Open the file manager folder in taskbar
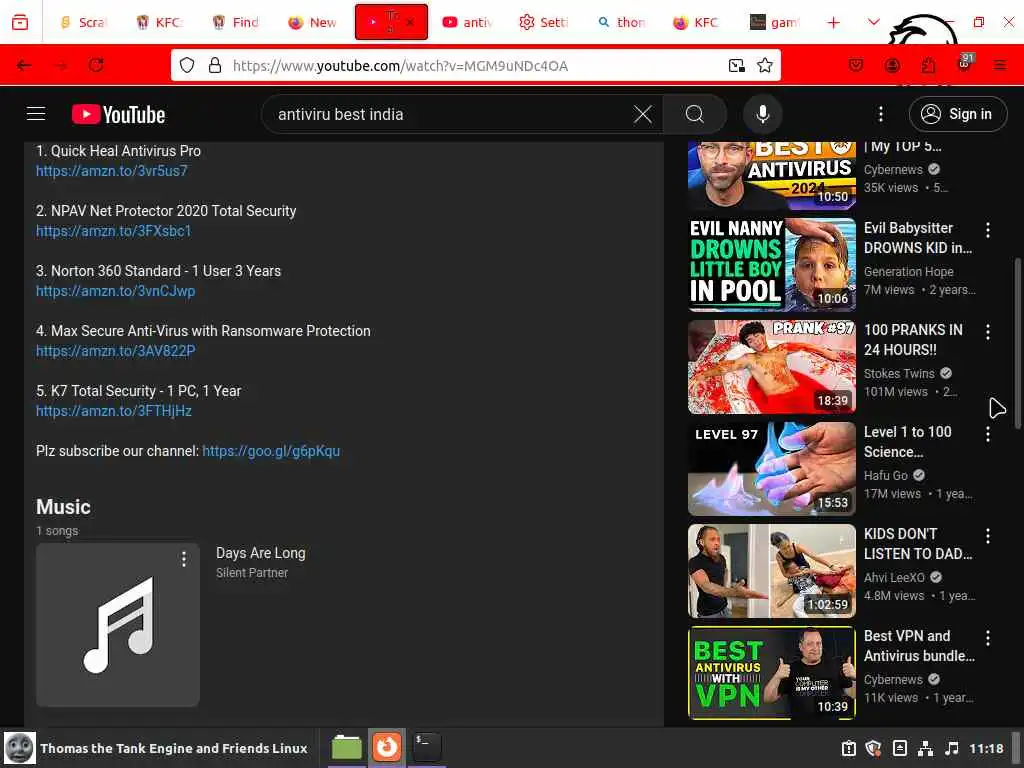This screenshot has width=1024, height=768. [x=347, y=748]
